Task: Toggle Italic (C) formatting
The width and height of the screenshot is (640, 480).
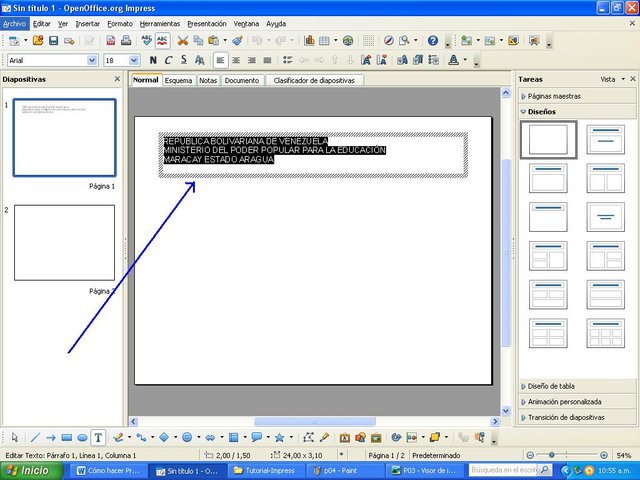Action: point(168,60)
